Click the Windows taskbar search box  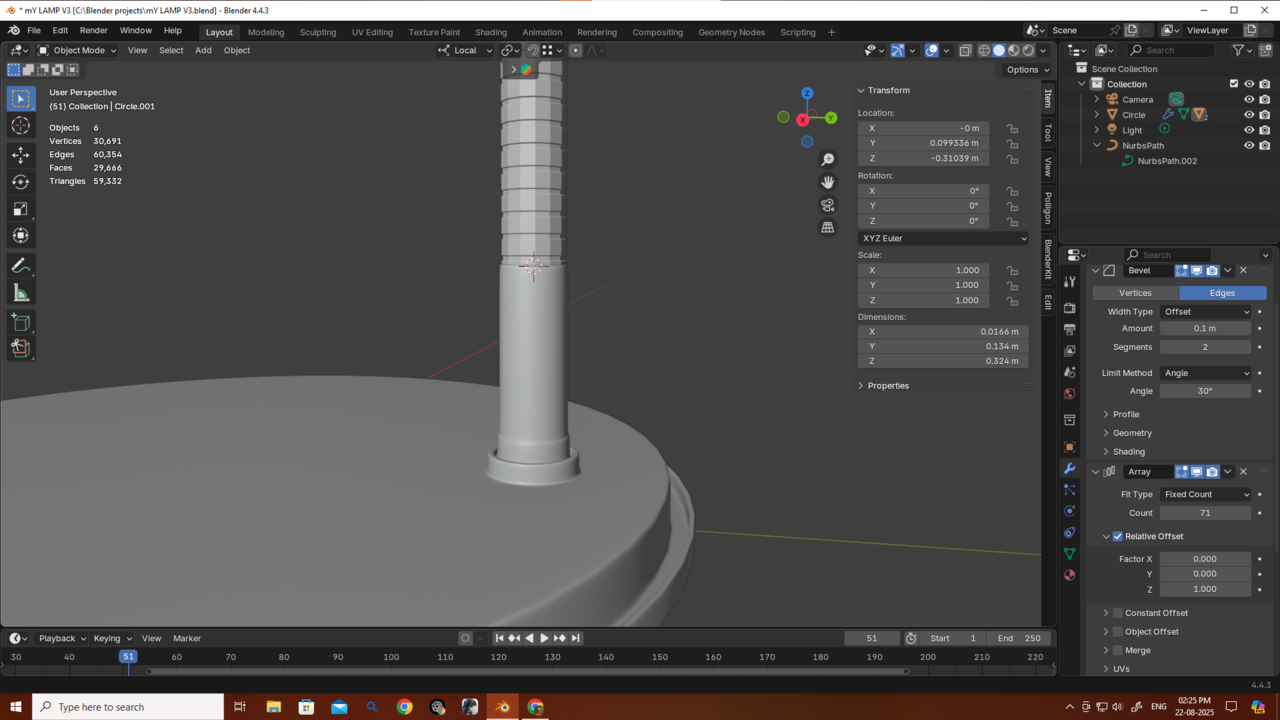pos(128,707)
